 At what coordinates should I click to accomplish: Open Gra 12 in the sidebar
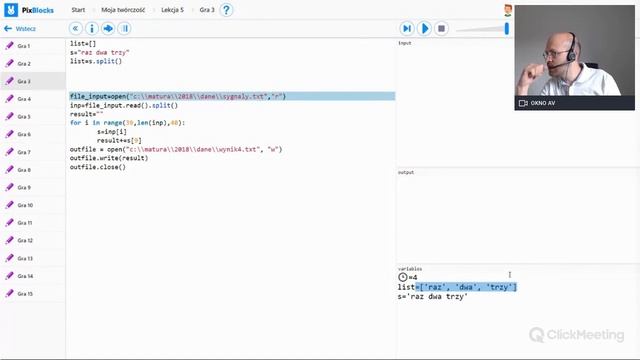coord(33,240)
